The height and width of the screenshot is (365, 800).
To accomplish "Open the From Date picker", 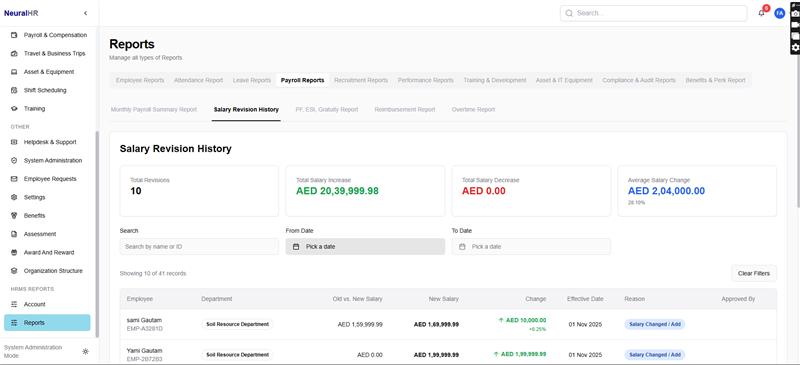I will 365,247.
